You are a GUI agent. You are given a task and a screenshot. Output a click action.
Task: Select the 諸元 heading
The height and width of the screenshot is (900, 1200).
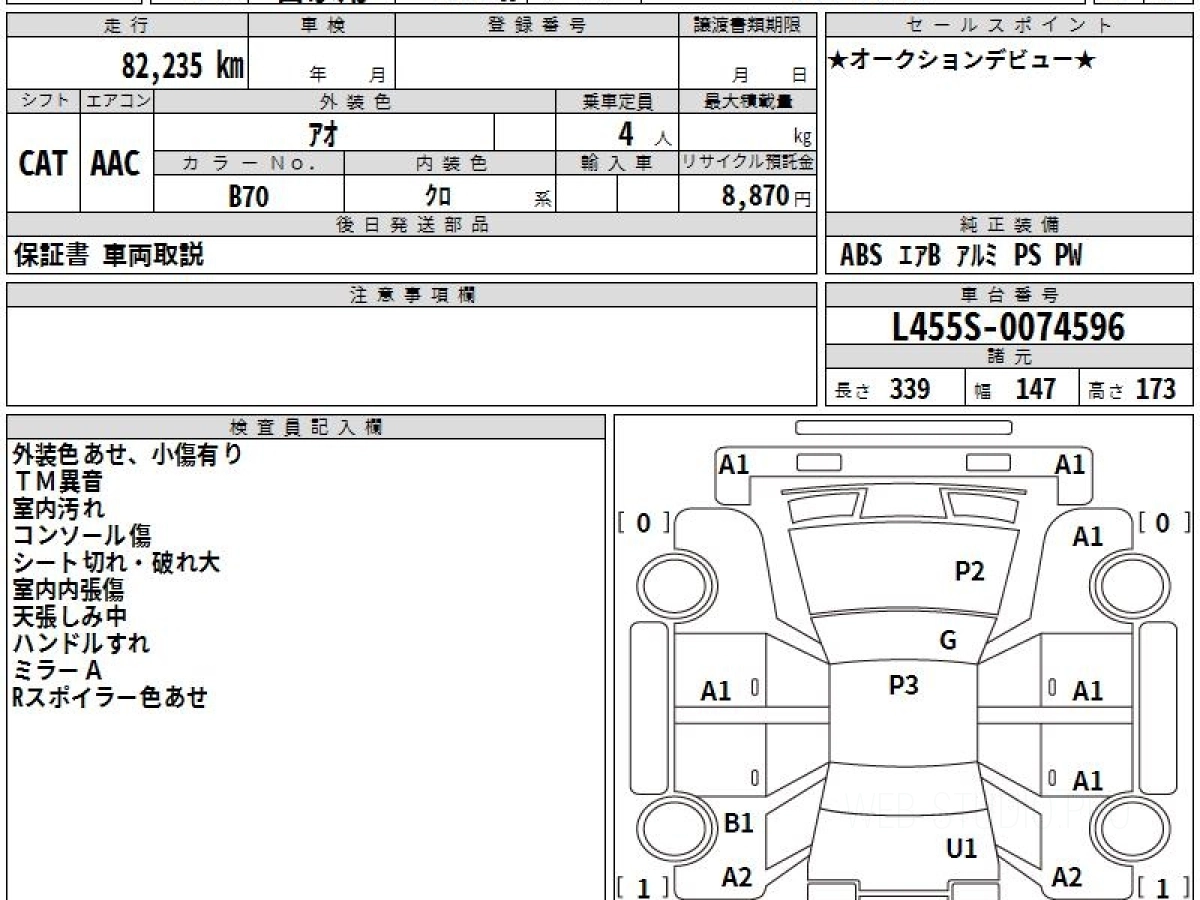[x=1009, y=358]
